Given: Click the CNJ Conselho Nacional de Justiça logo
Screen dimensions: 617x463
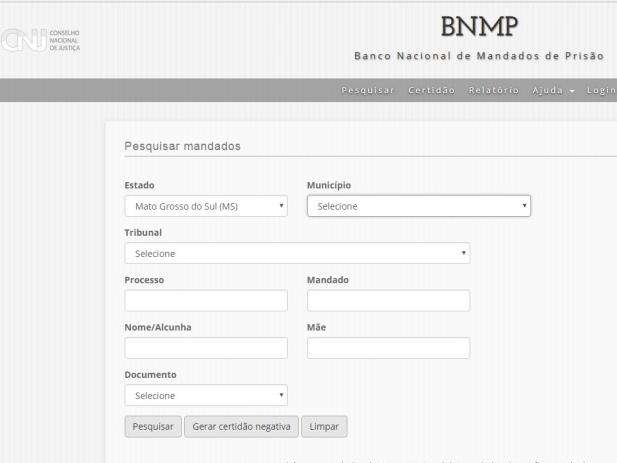Looking at the screenshot, I should [40, 40].
